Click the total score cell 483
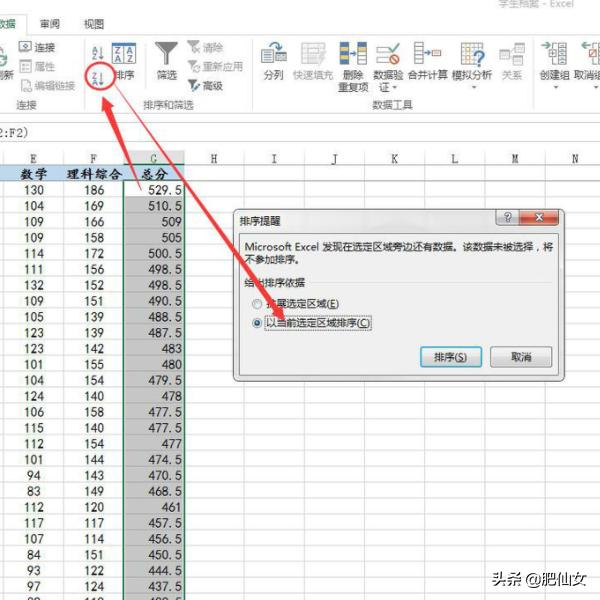600x600 pixels. tap(154, 349)
